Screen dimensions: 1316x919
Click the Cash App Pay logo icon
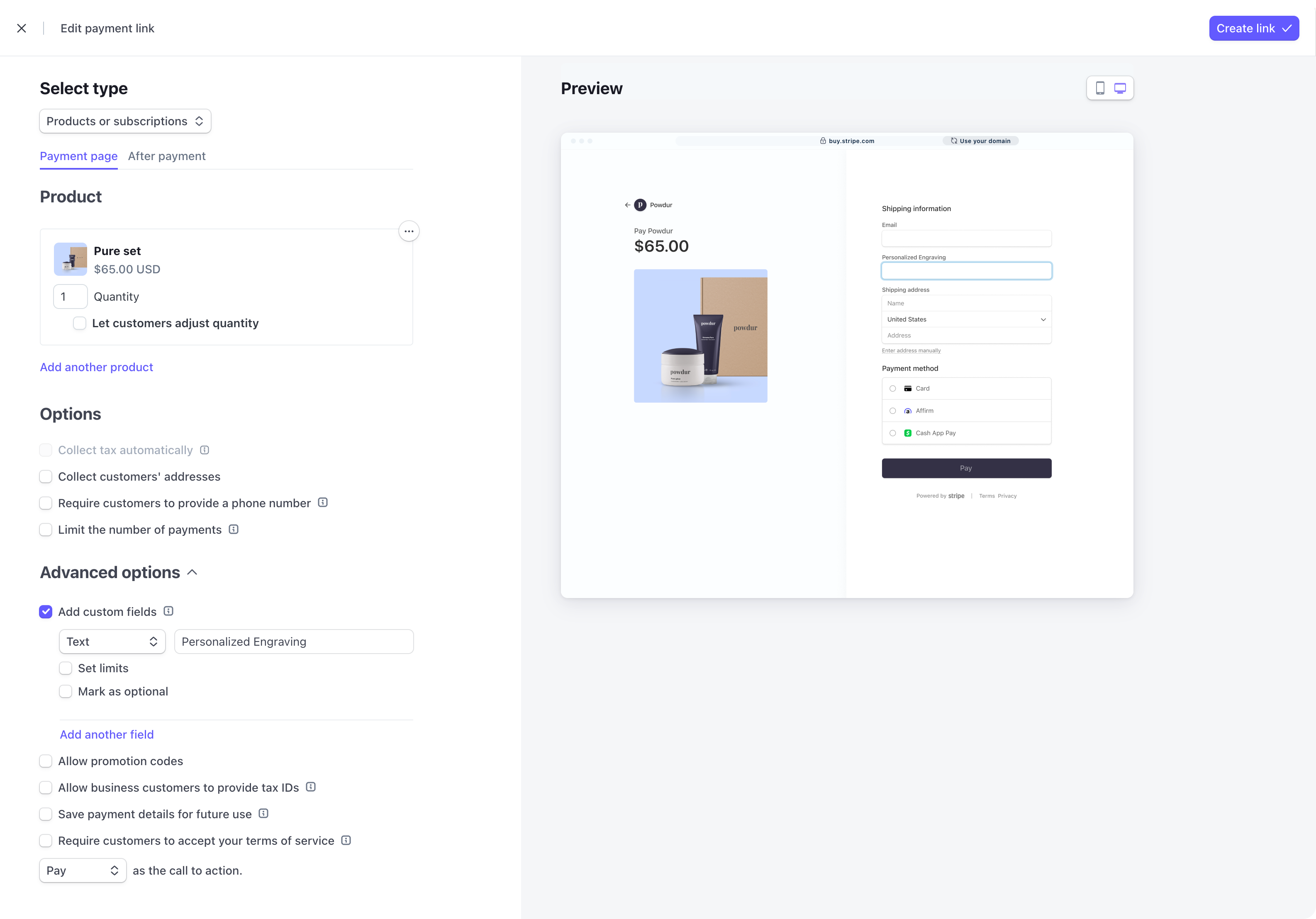click(908, 433)
